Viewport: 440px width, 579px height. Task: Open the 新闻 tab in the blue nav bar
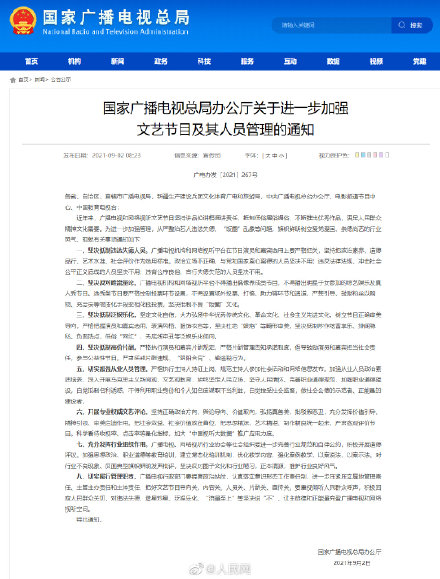[117, 61]
